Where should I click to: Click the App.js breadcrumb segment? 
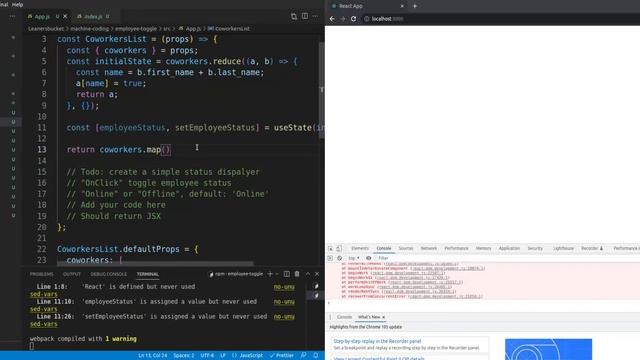pyautogui.click(x=190, y=29)
